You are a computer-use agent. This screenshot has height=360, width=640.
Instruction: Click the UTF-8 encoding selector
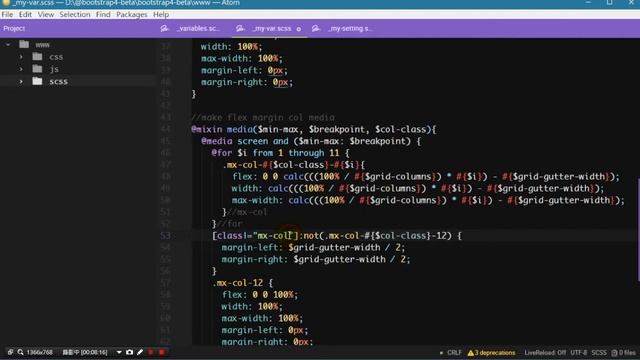point(578,353)
